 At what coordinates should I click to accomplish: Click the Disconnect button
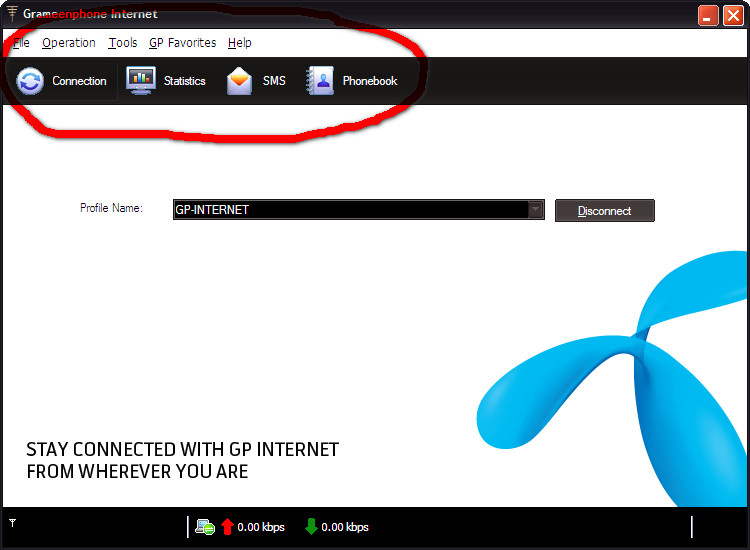[605, 210]
